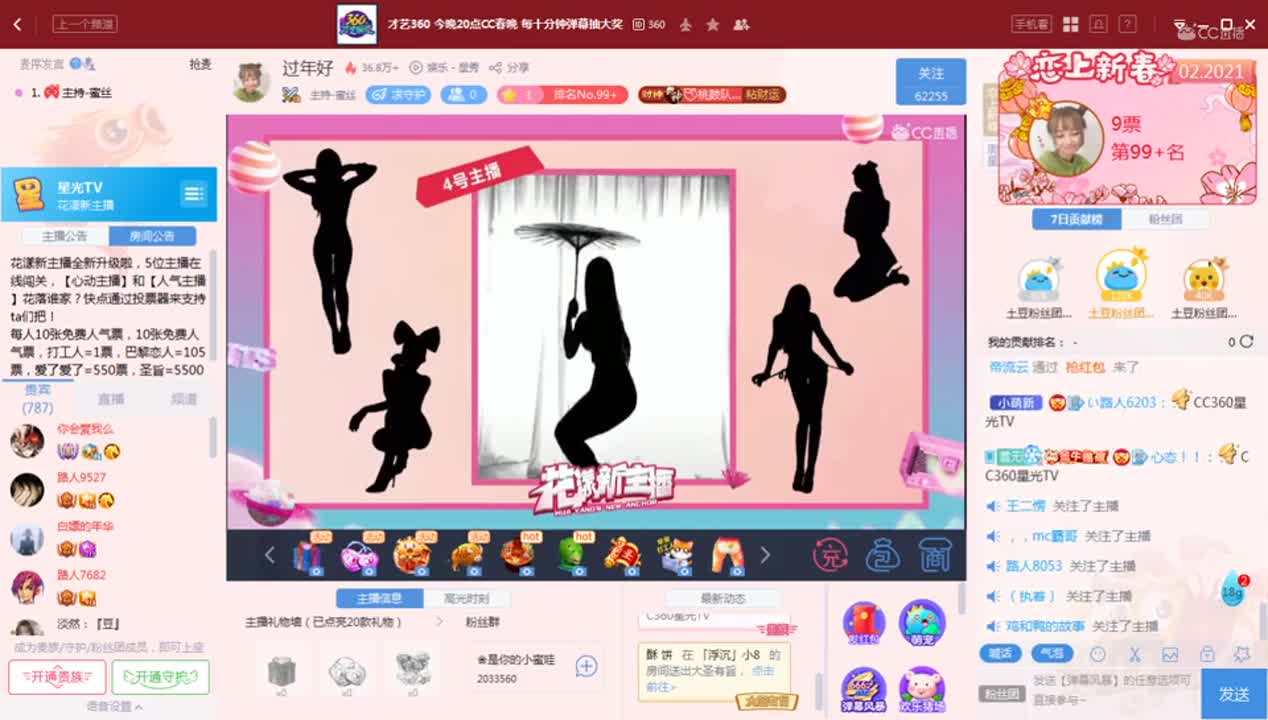Click the 手机看 watch-on-phone button
This screenshot has height=720, width=1268.
tap(1032, 24)
